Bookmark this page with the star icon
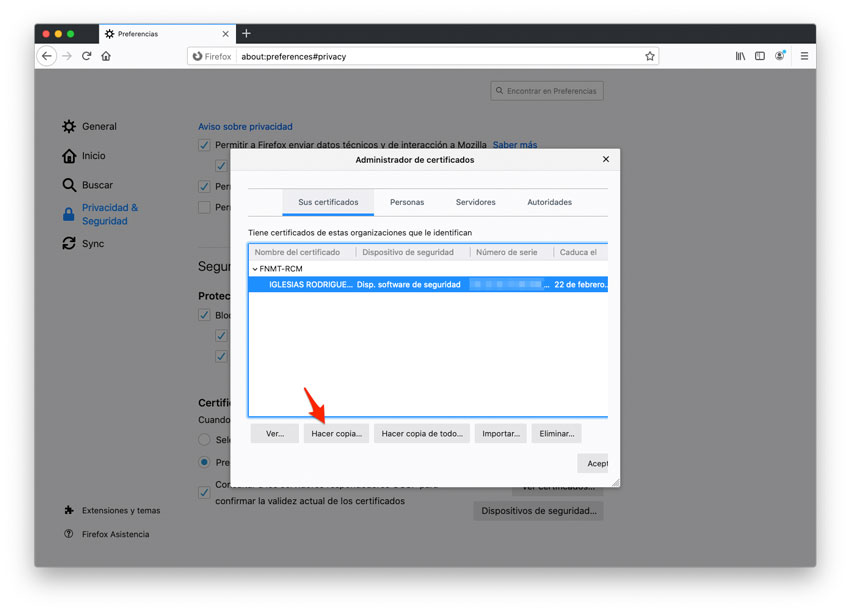This screenshot has width=850, height=612. [x=650, y=57]
